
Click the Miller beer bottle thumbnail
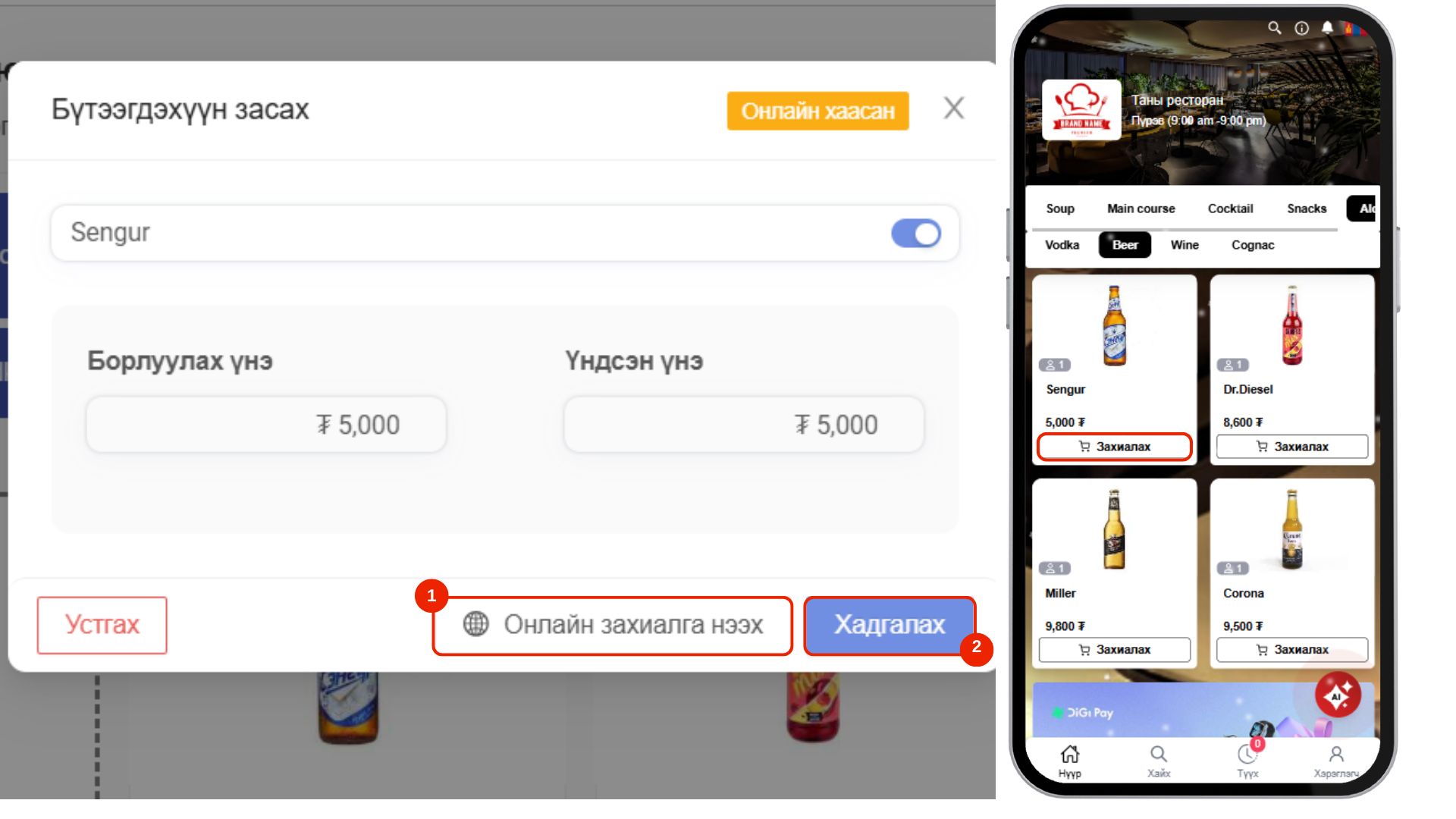tap(1113, 529)
